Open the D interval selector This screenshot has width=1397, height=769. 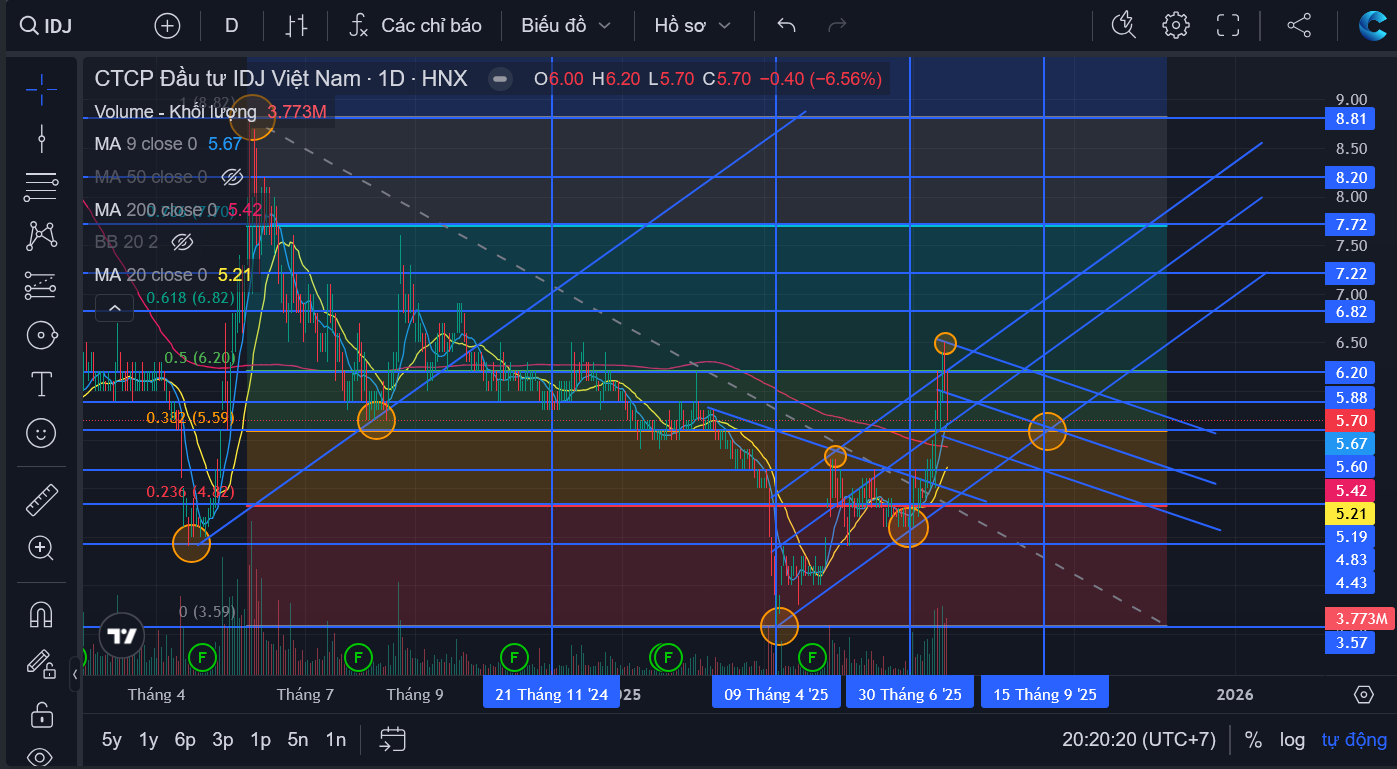coord(232,25)
